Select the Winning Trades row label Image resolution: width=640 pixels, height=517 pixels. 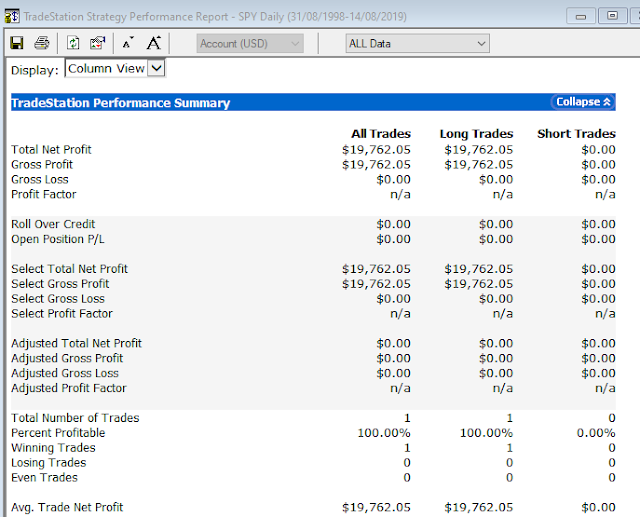[x=53, y=448]
